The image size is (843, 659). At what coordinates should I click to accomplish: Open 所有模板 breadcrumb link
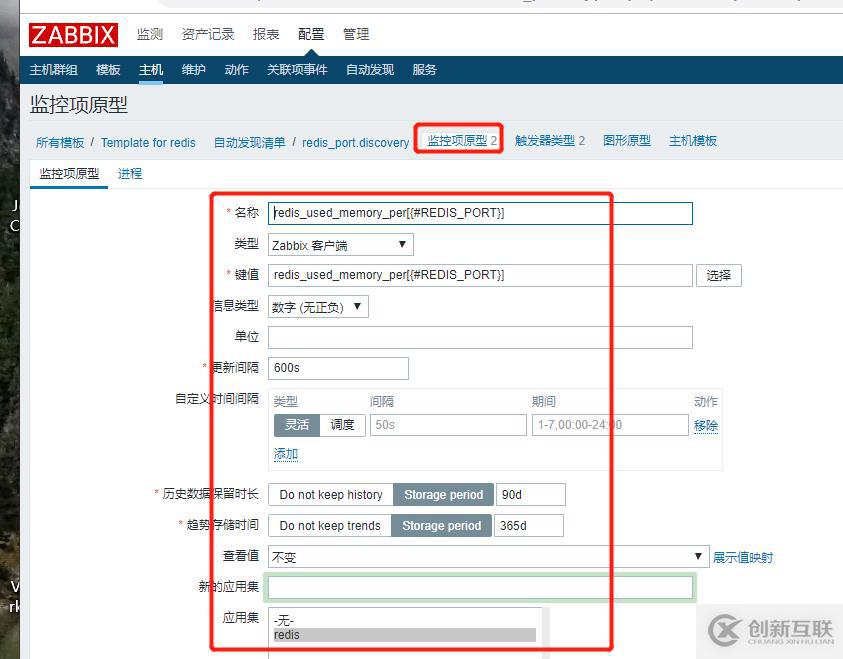(x=60, y=142)
